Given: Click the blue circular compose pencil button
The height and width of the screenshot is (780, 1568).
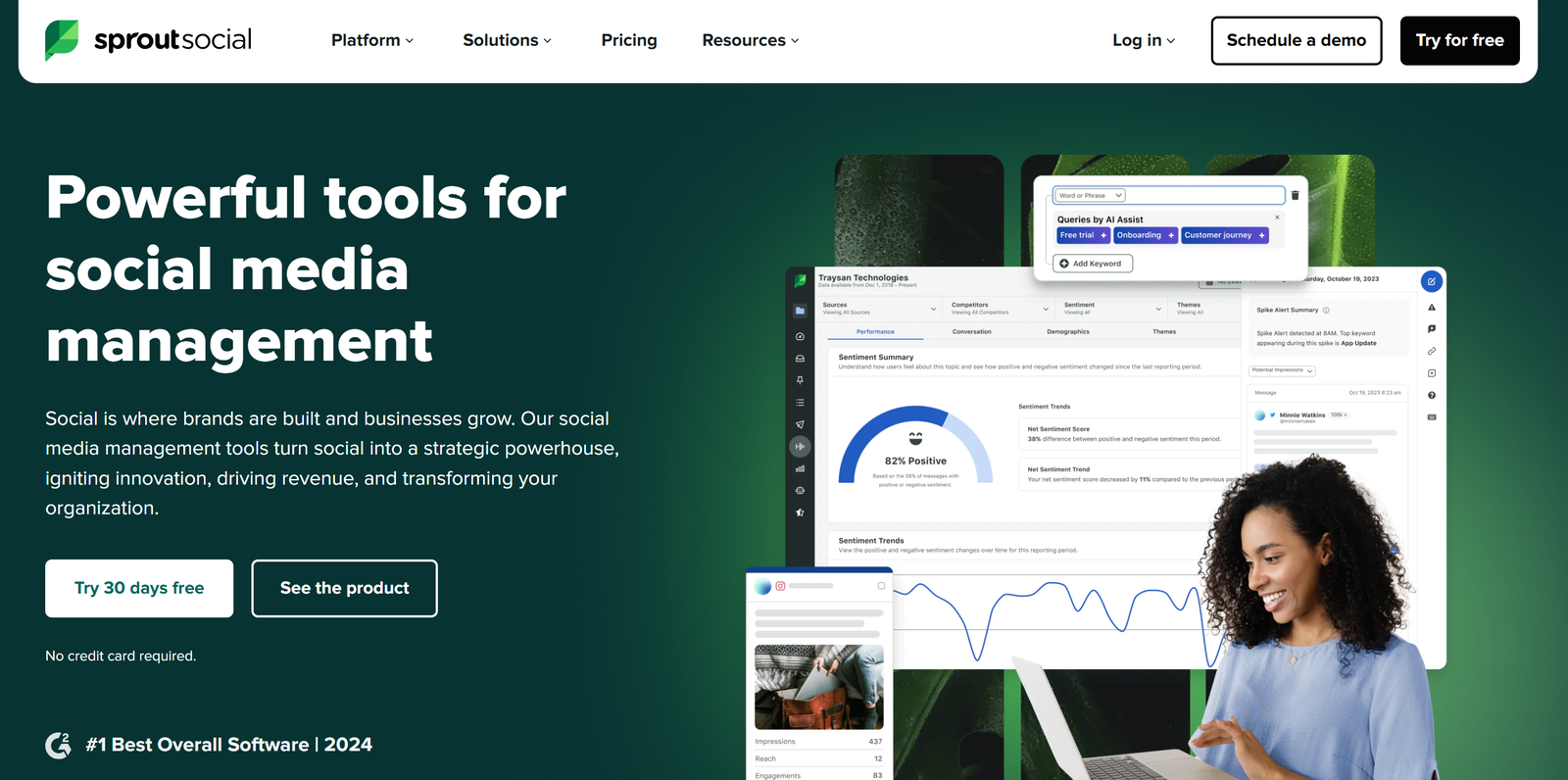Looking at the screenshot, I should coord(1432,281).
